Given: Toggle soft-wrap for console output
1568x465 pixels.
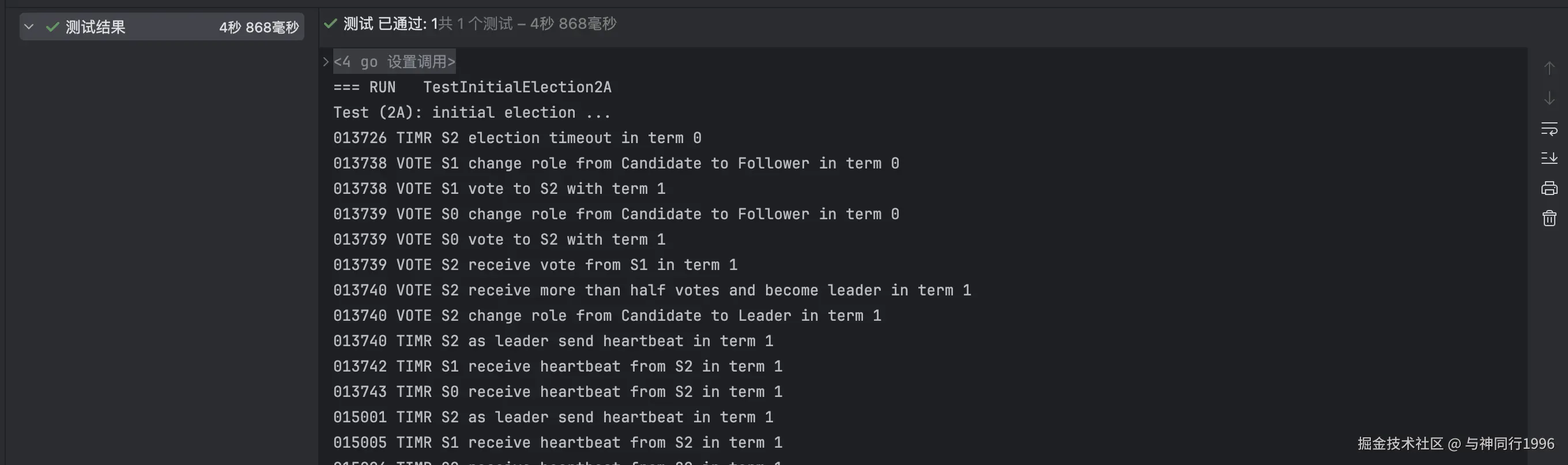Looking at the screenshot, I should pyautogui.click(x=1548, y=129).
